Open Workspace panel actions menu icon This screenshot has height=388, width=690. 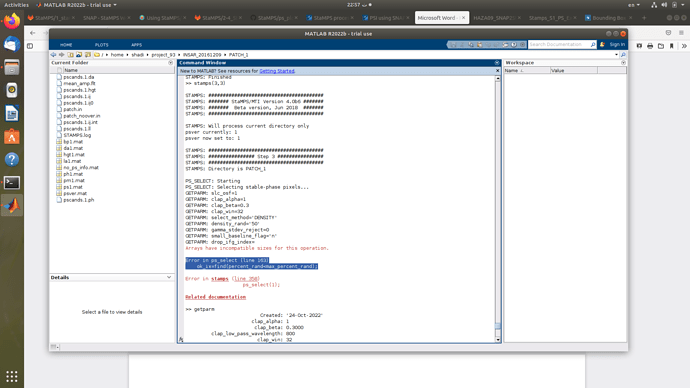pos(623,63)
